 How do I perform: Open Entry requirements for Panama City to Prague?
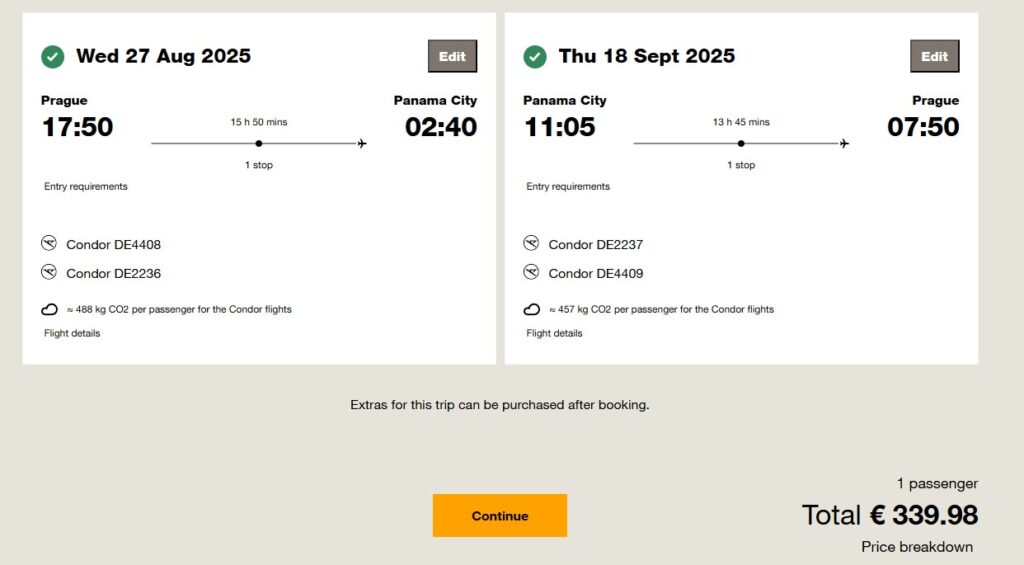point(568,186)
